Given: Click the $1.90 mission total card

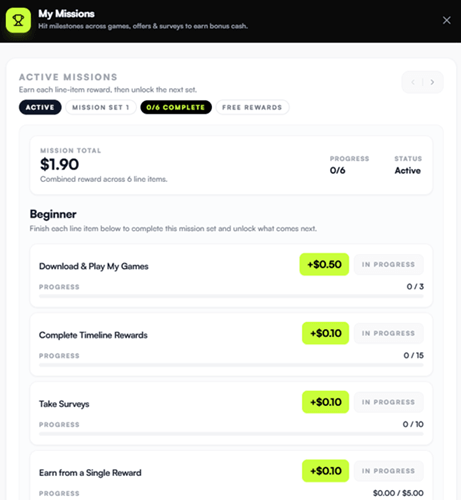Looking at the screenshot, I should (x=231, y=165).
